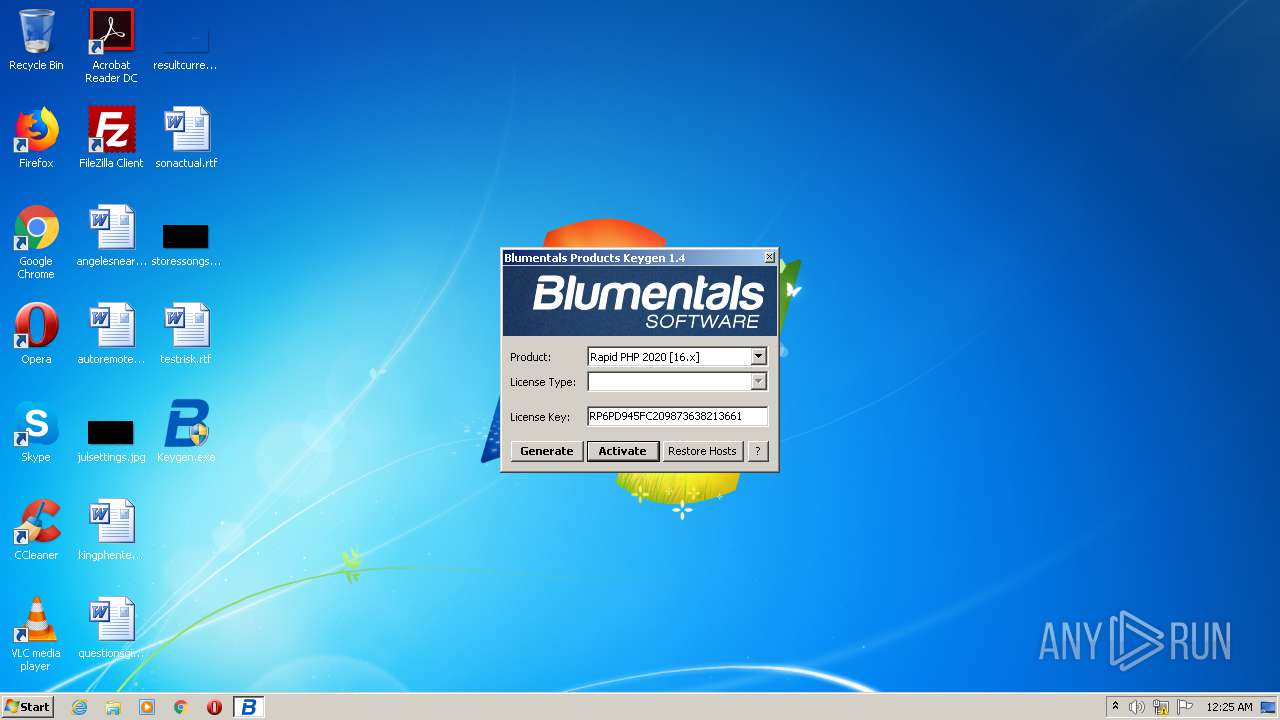Click the question mark help button
This screenshot has height=720, width=1280.
(758, 451)
